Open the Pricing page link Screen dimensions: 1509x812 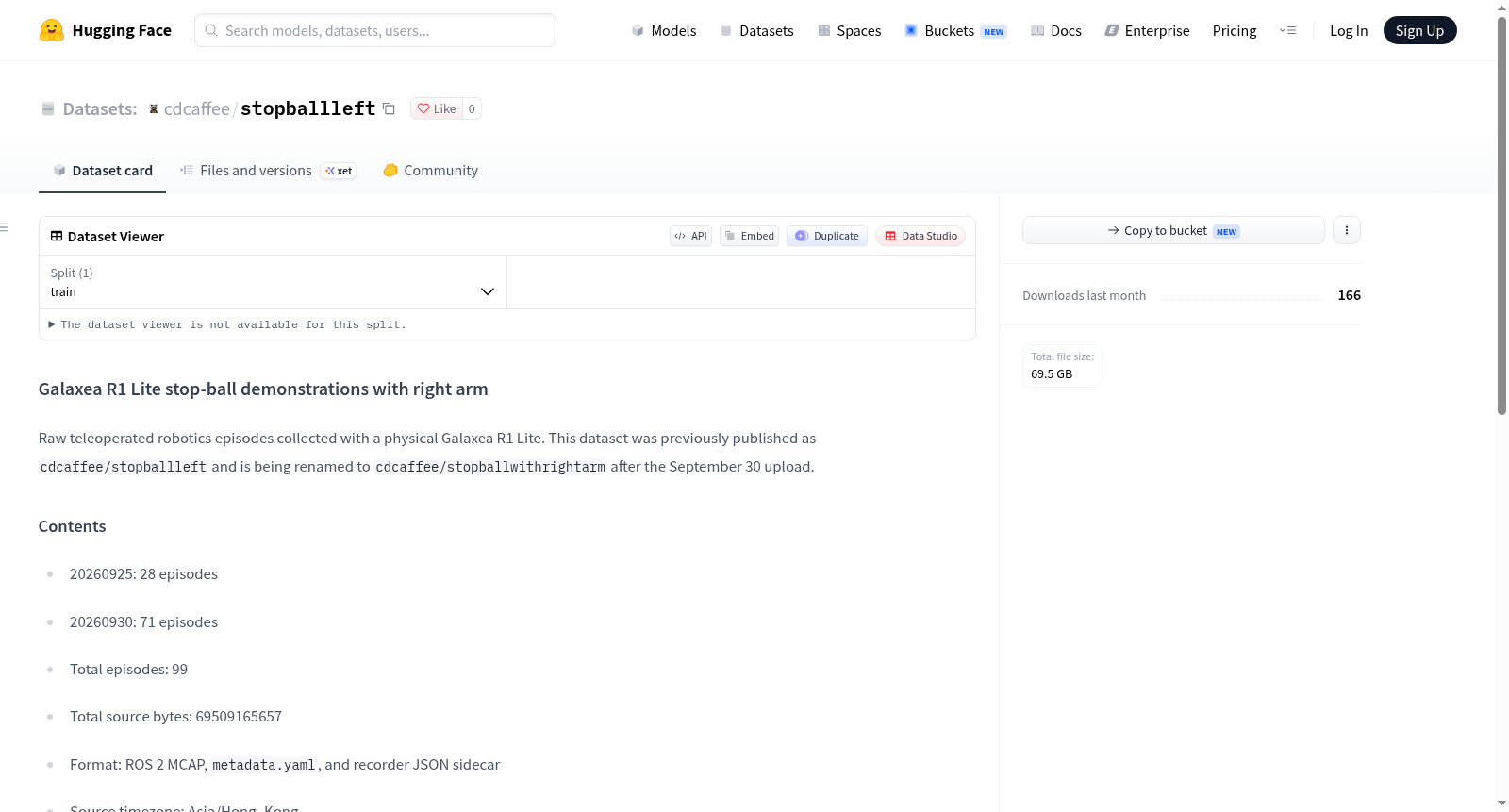[x=1235, y=30]
